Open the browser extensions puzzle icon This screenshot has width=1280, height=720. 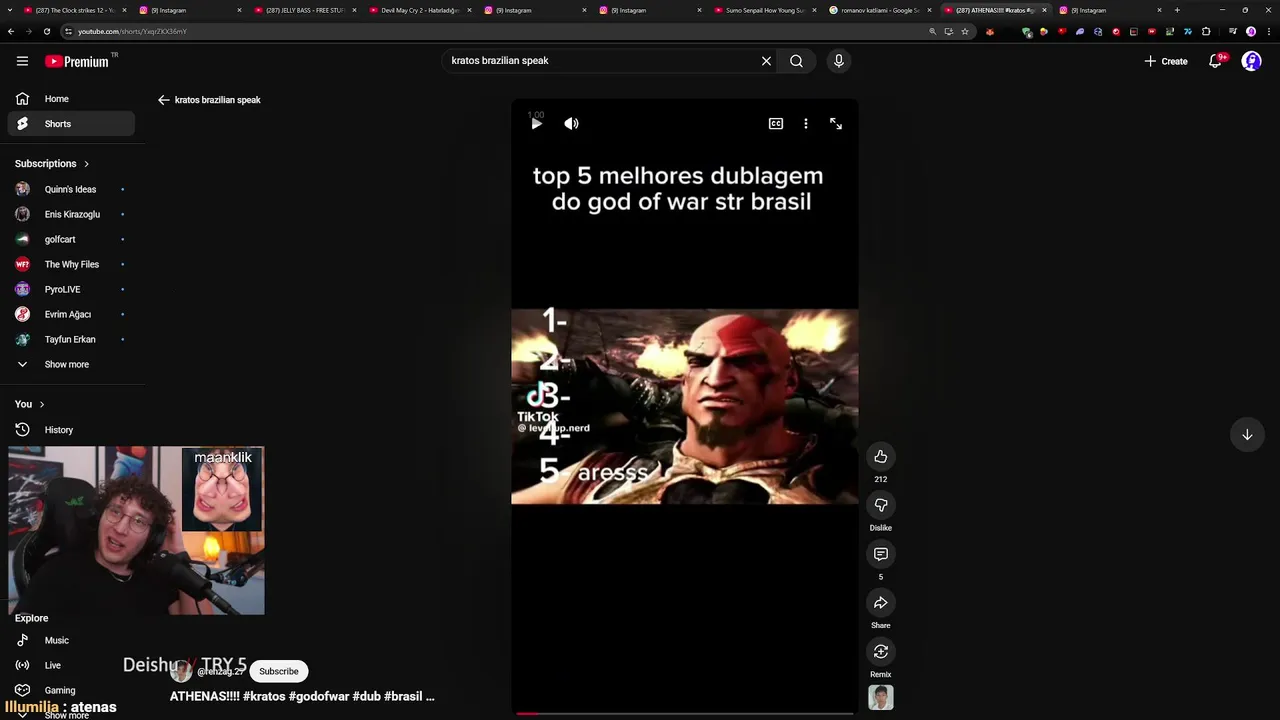[1206, 31]
